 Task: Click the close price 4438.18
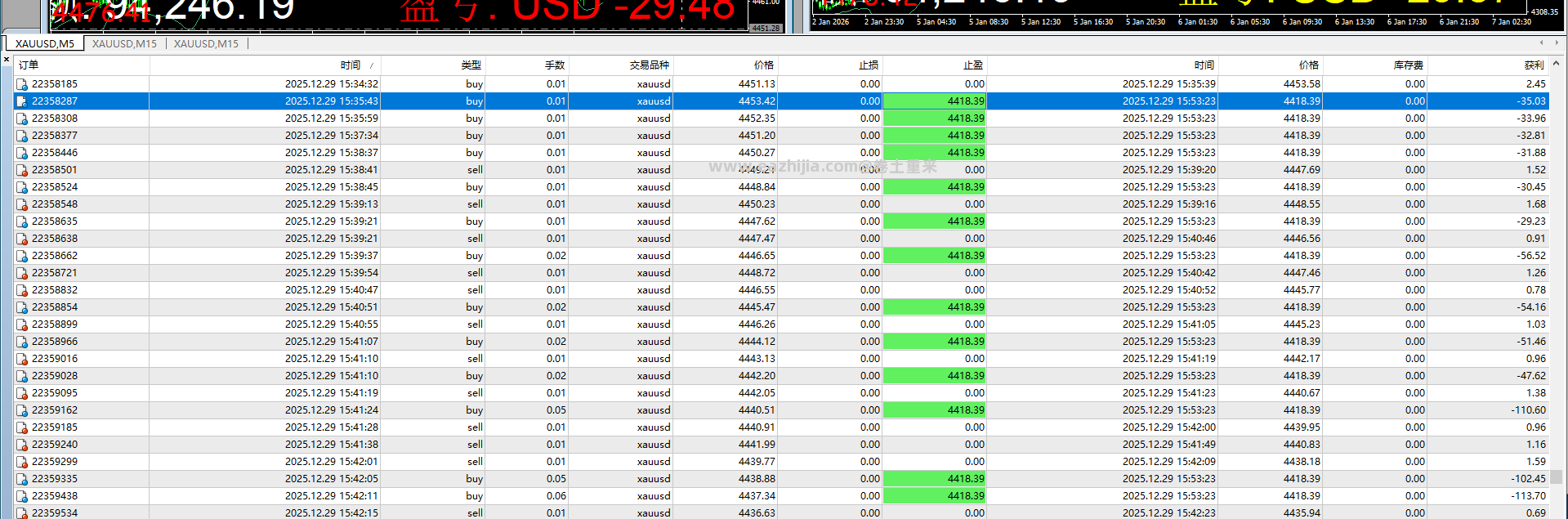[1302, 462]
